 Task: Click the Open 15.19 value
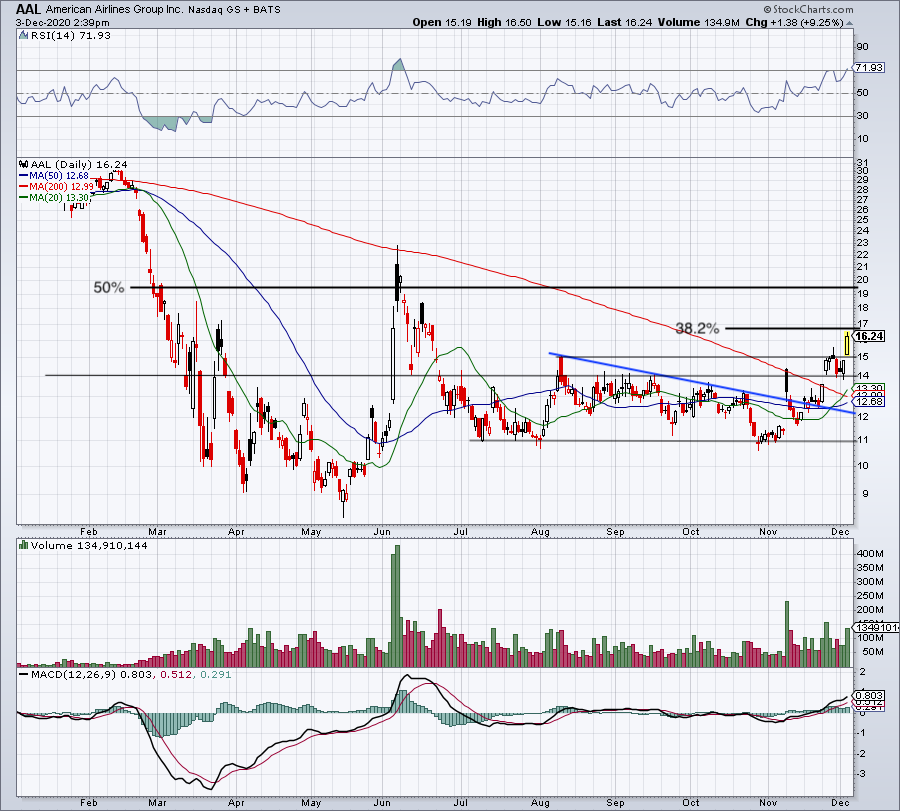click(442, 22)
